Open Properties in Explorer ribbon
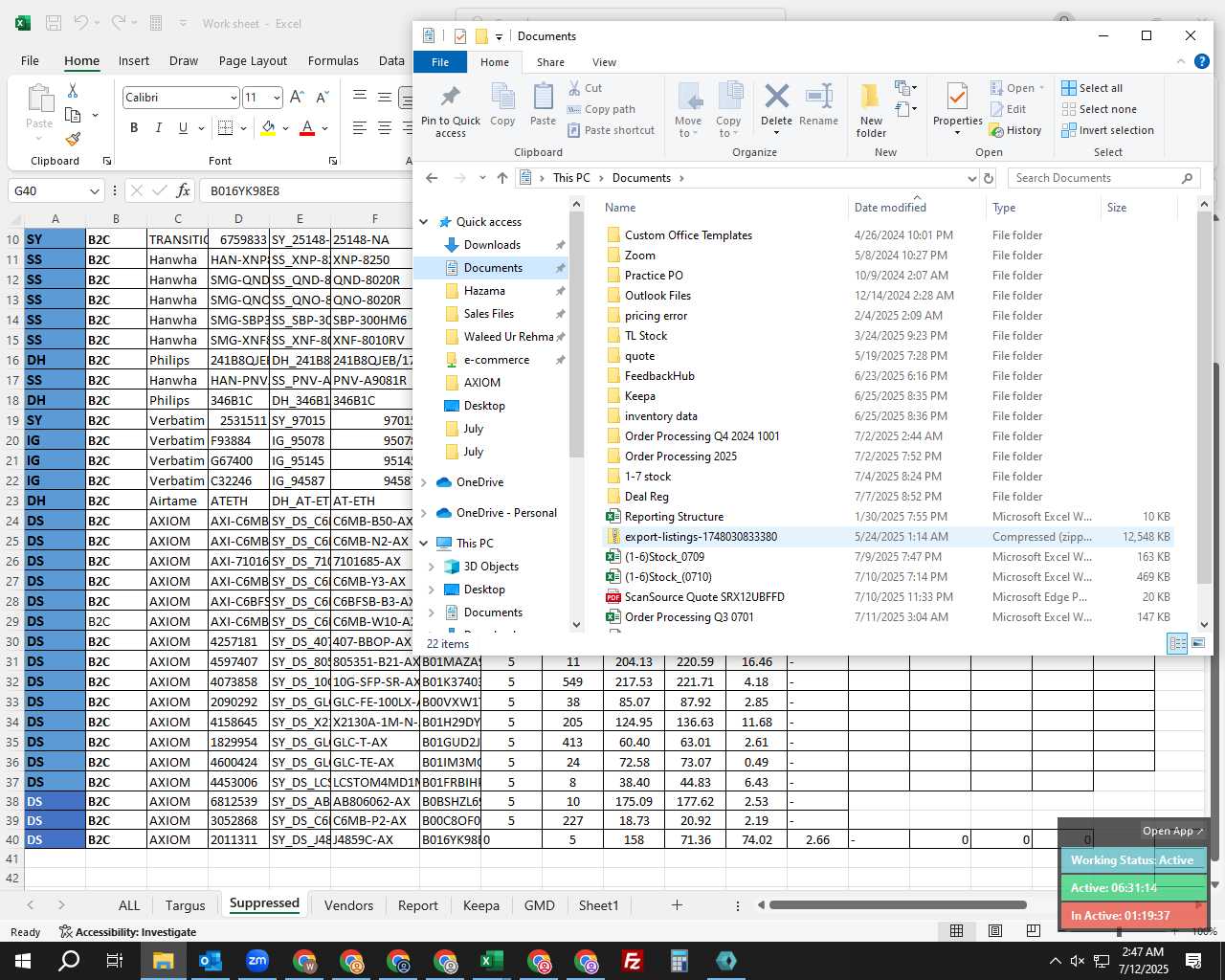 957,107
